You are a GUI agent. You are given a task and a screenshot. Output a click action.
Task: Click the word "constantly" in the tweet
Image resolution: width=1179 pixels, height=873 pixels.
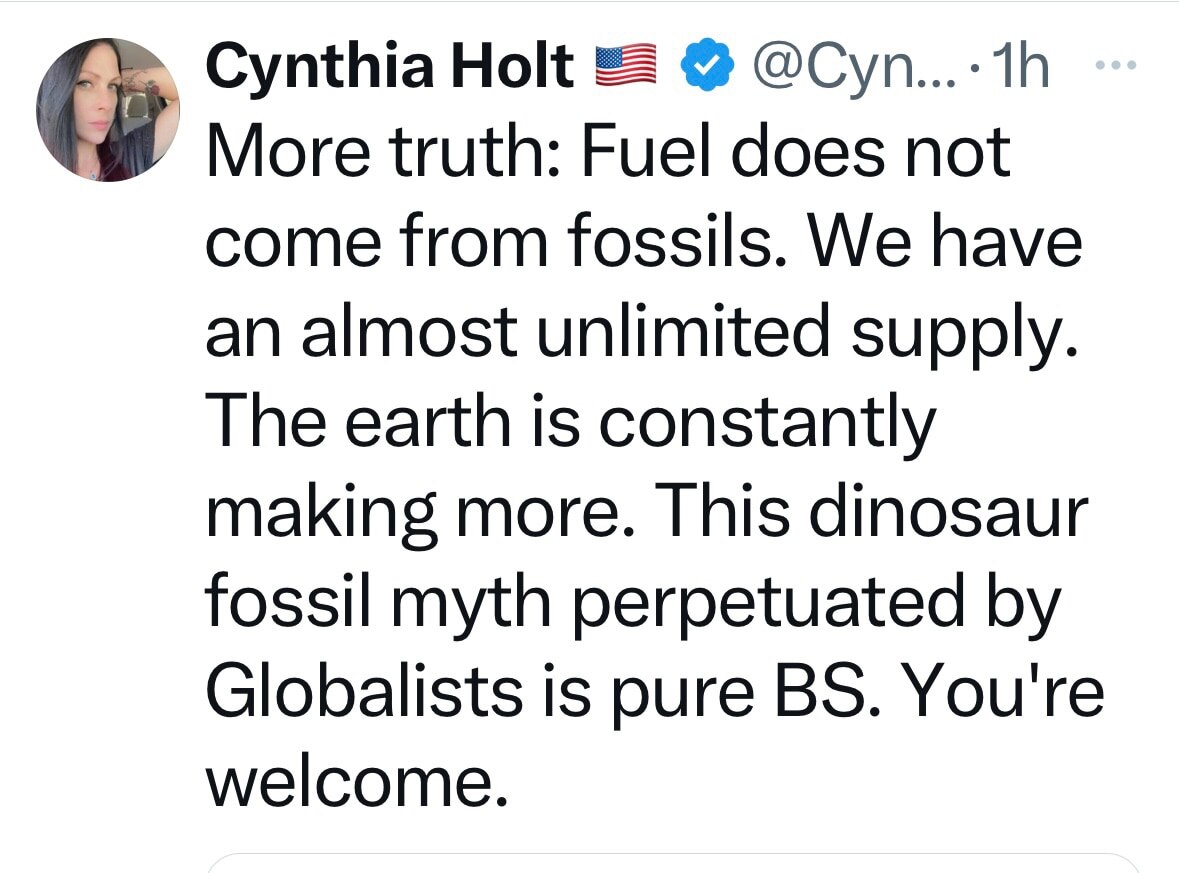766,421
